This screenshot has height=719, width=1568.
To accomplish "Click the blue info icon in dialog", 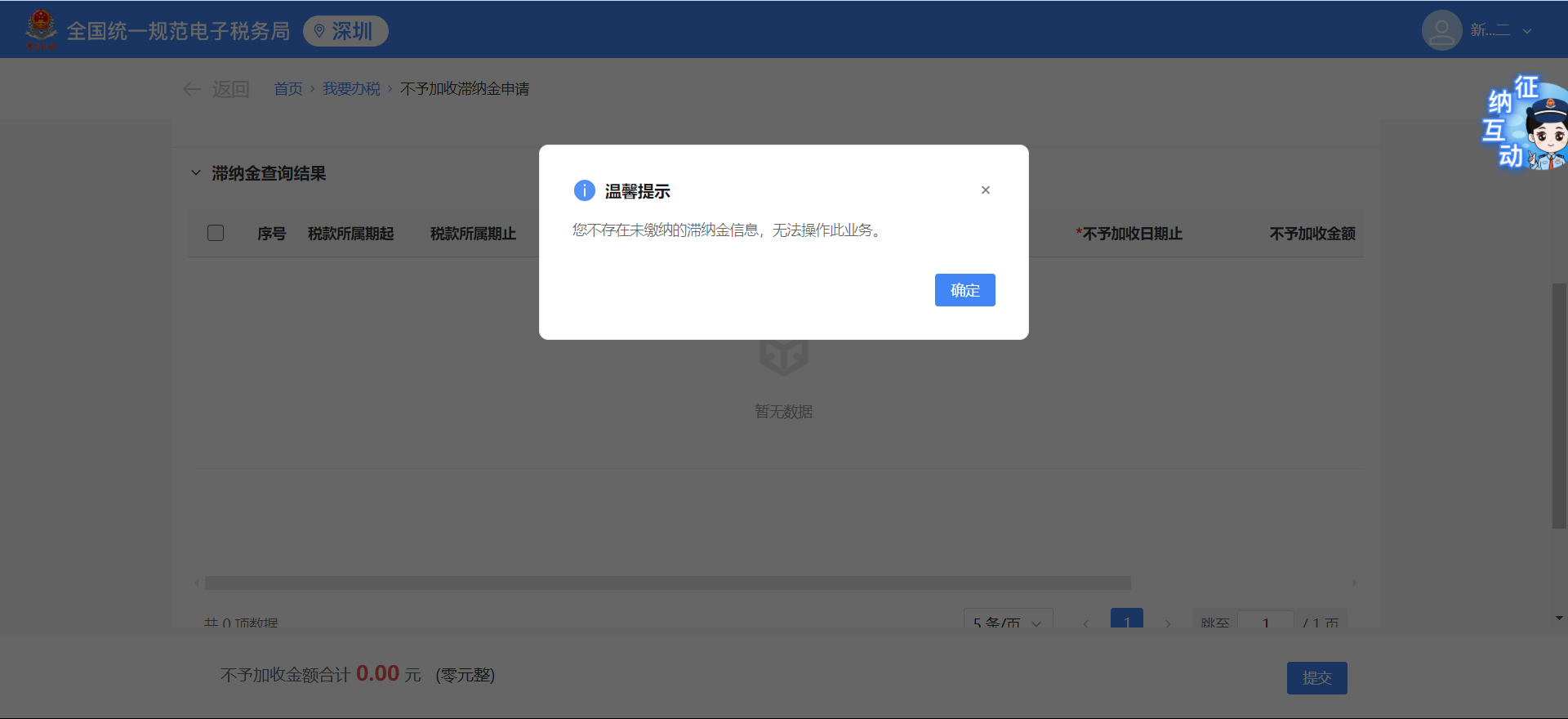I will pos(585,190).
